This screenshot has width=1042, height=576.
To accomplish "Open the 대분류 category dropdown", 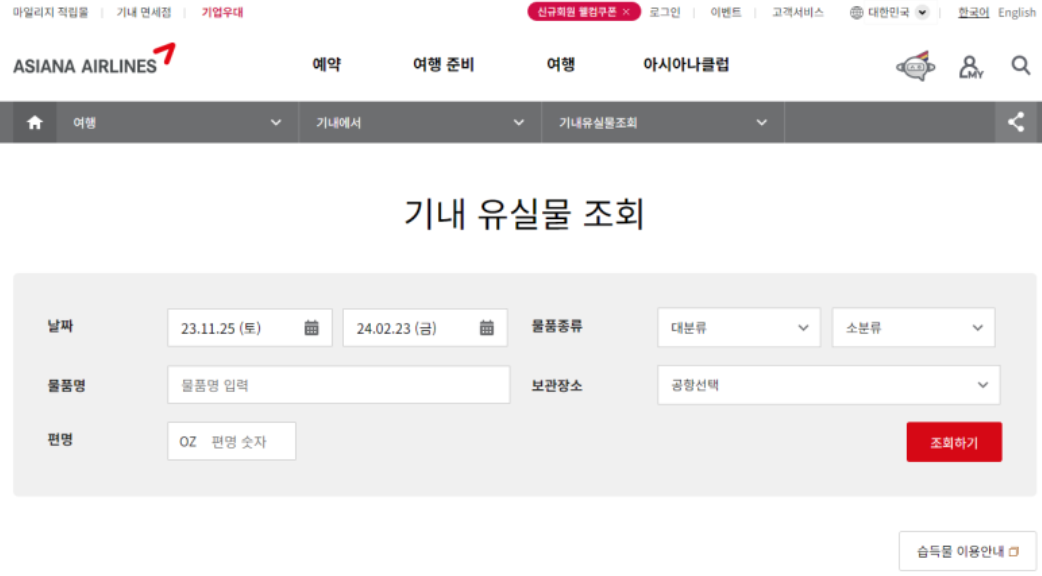I will (x=739, y=327).
